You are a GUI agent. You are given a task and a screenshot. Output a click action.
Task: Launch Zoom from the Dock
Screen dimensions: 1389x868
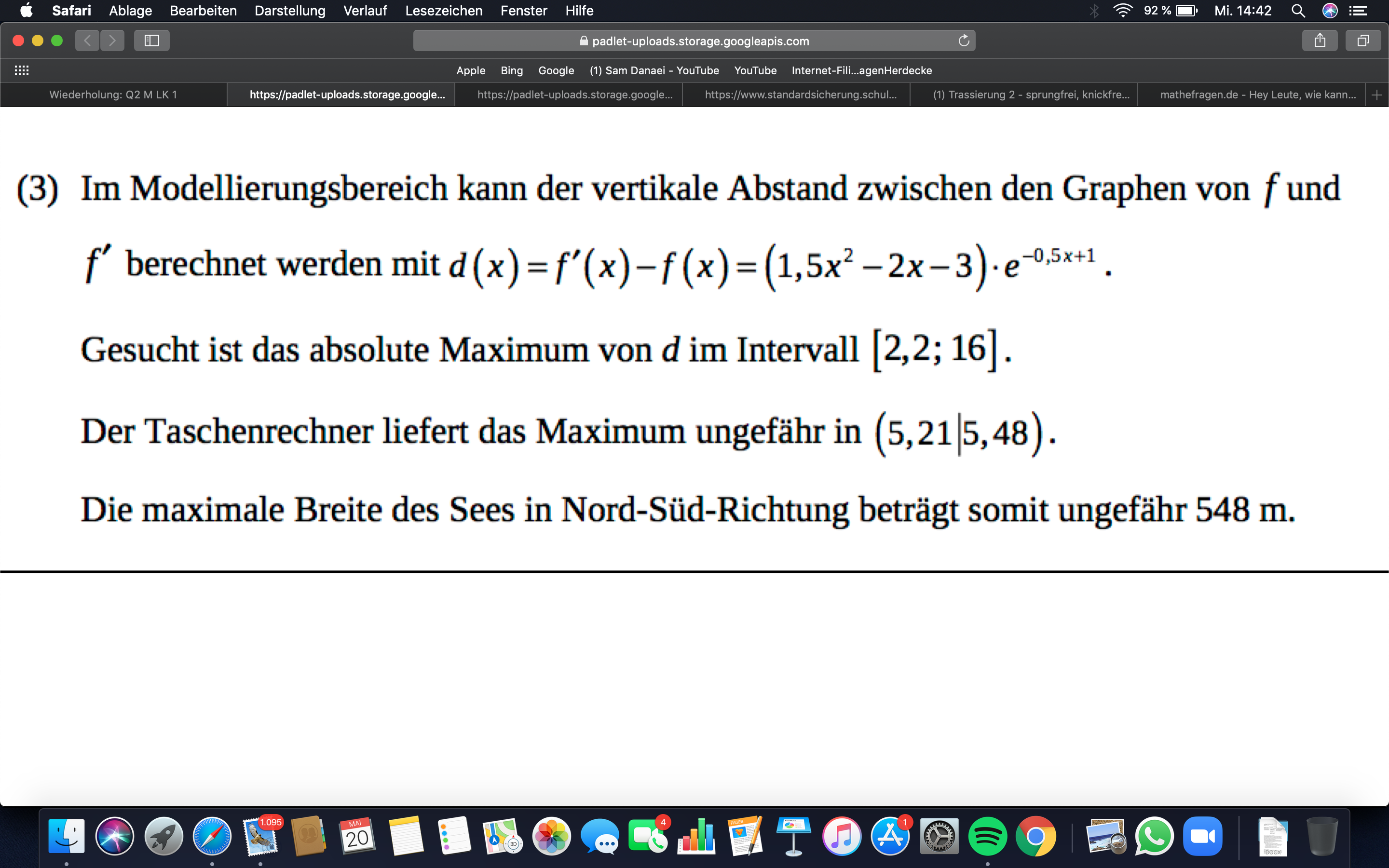pos(1203,836)
